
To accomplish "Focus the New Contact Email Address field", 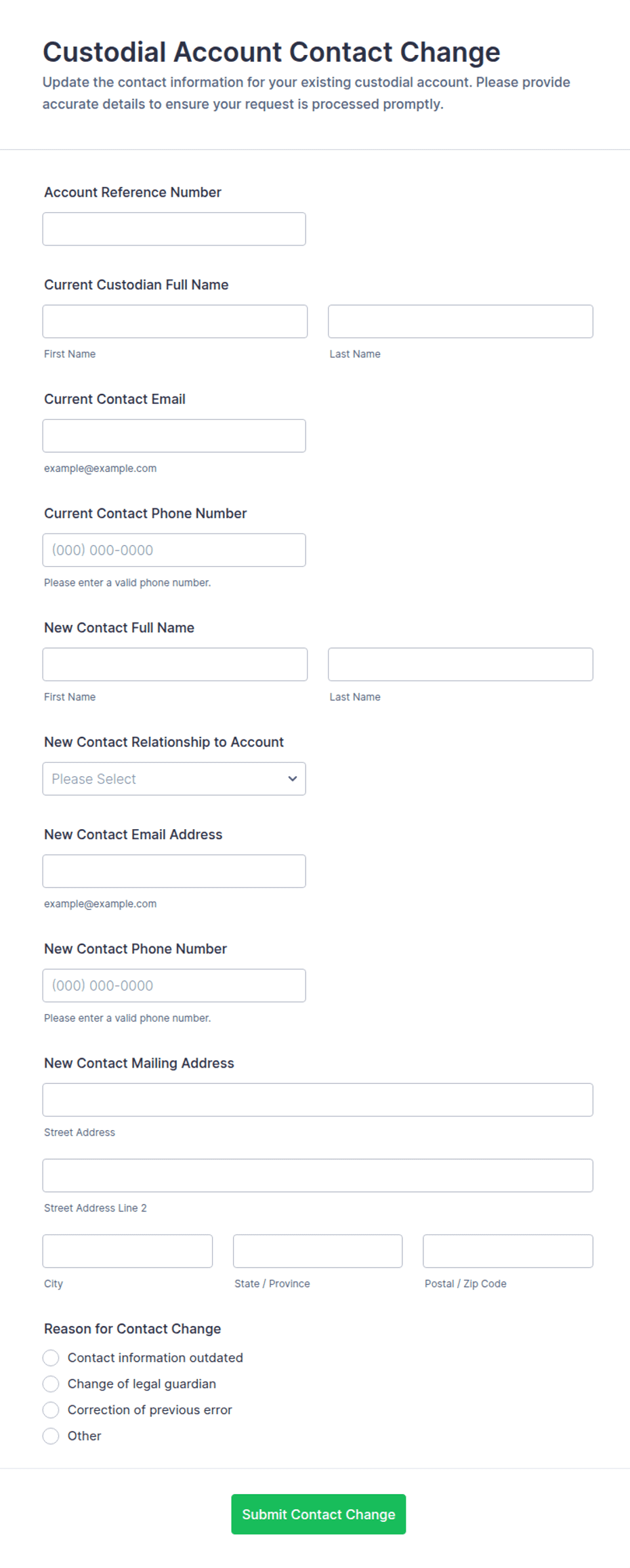I will [174, 871].
